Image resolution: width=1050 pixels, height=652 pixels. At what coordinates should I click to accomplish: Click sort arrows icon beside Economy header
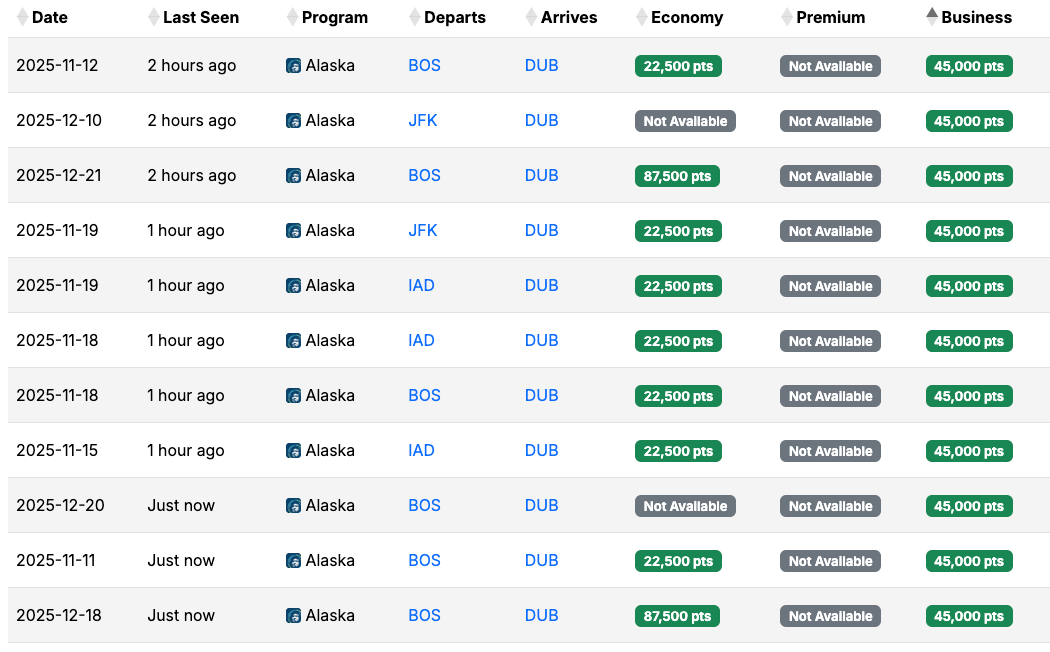point(641,17)
